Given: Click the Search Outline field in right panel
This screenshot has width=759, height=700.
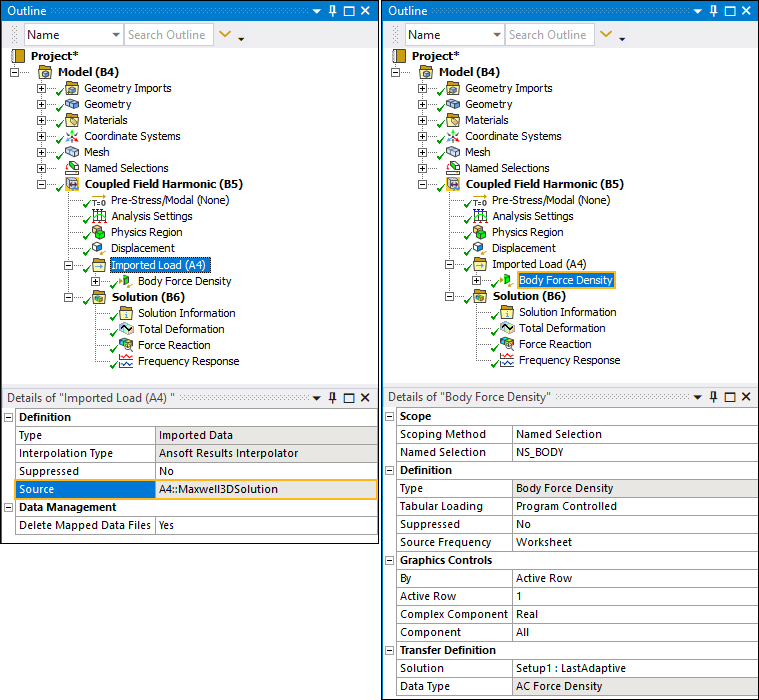Looking at the screenshot, I should click(x=548, y=35).
